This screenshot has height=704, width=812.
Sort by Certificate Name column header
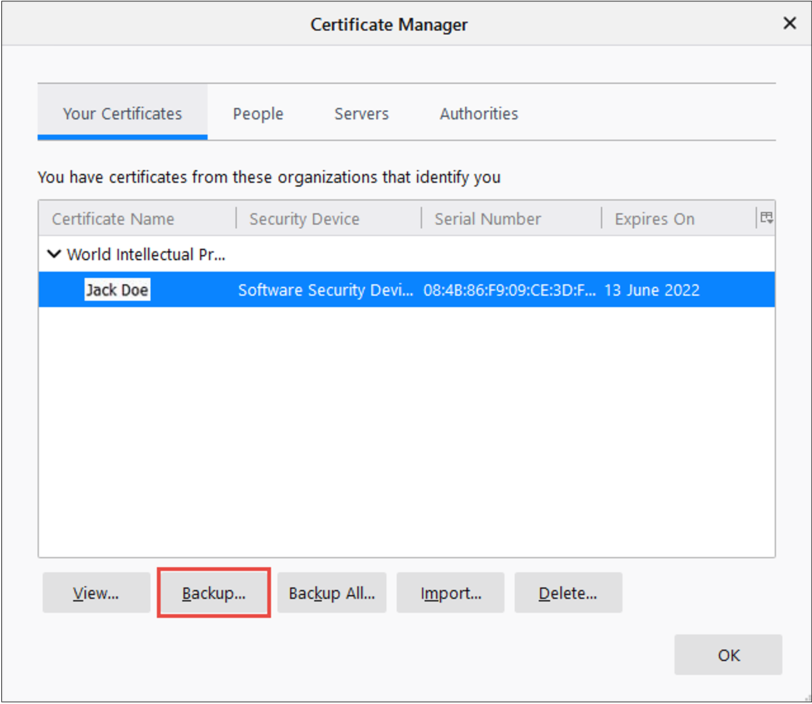[x=113, y=219]
